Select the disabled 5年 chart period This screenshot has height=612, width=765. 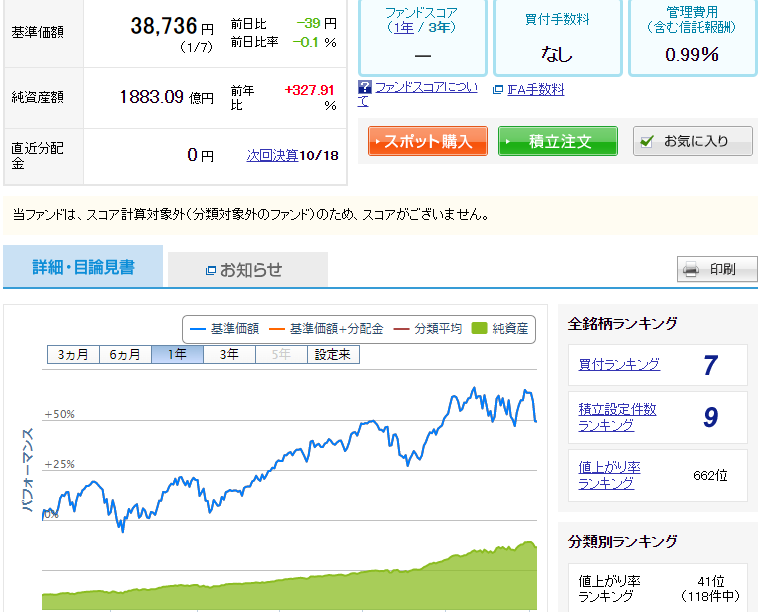tap(281, 354)
